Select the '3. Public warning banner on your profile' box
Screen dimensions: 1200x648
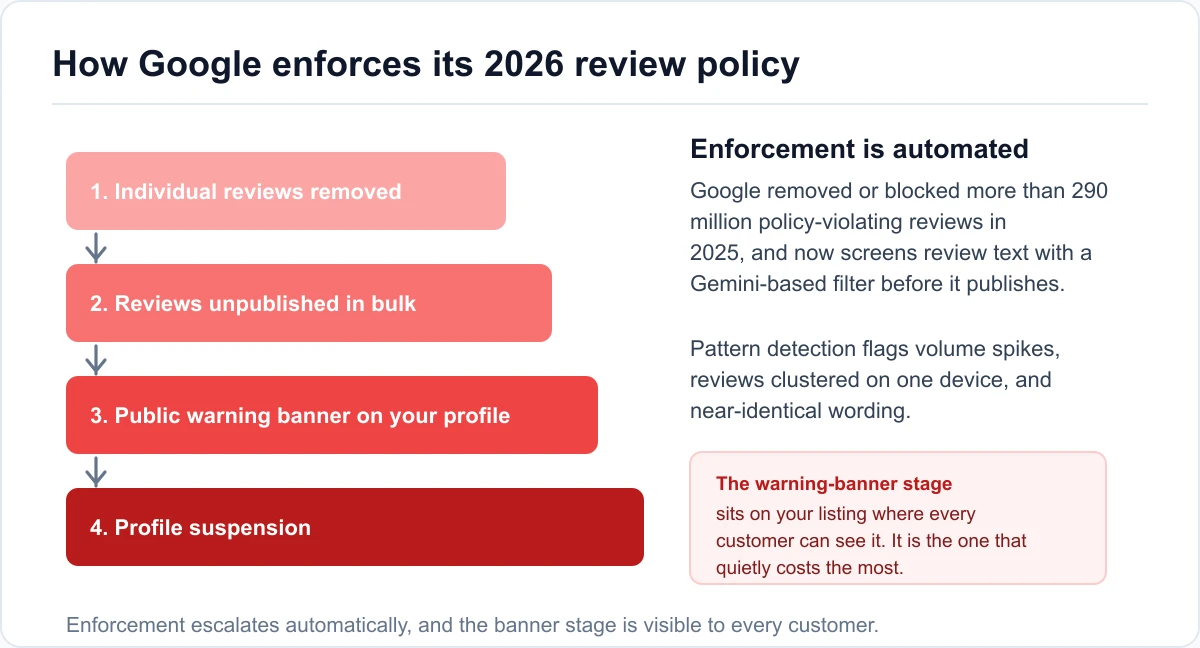tap(332, 415)
